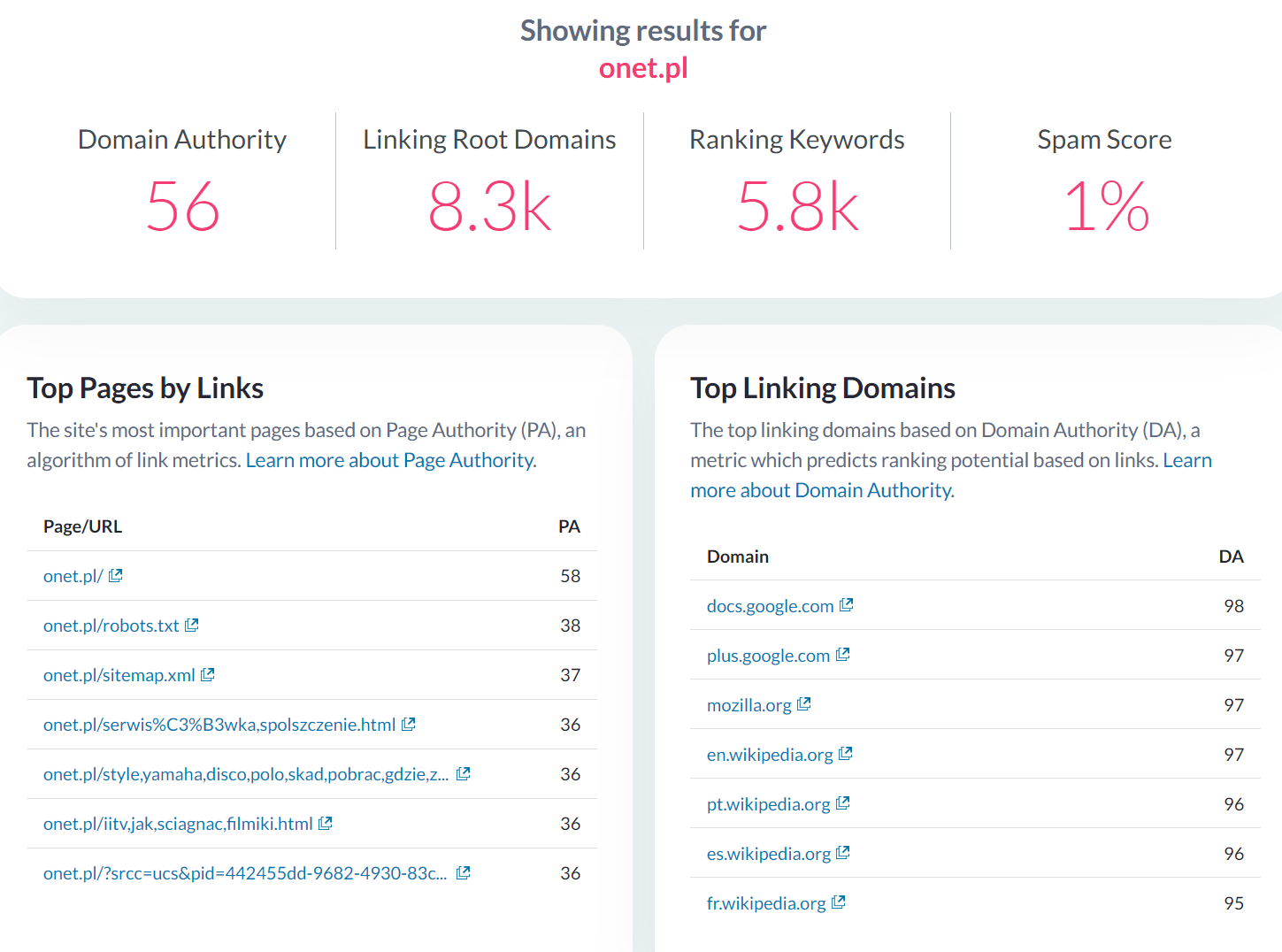The height and width of the screenshot is (952, 1282).
Task: Click DA value 95 for fr.wikipedia.org
Action: coord(1233,903)
